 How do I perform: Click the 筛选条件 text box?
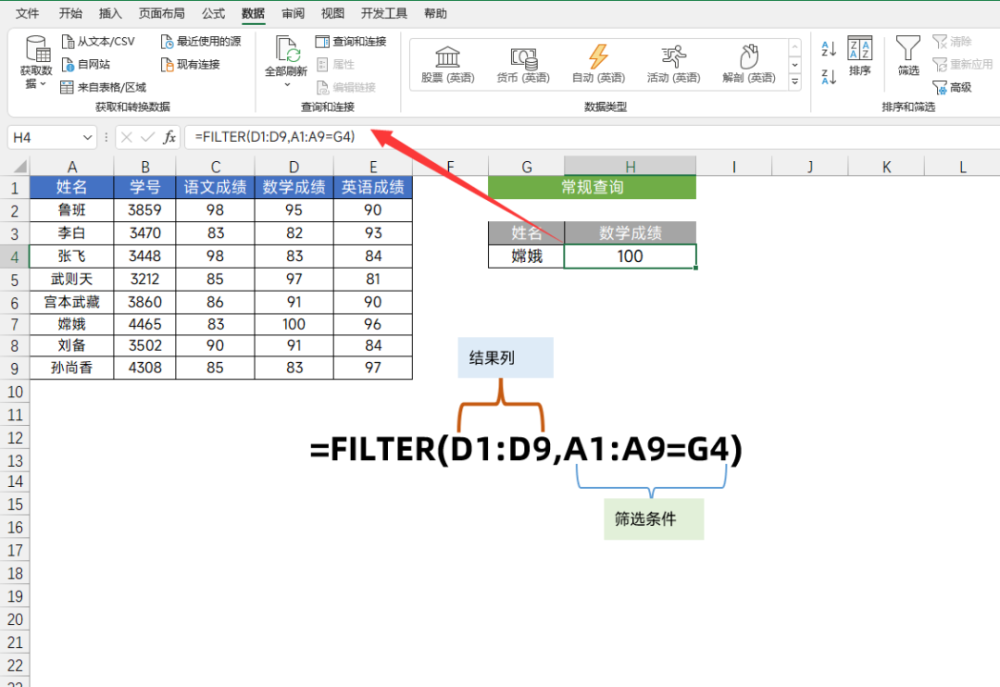click(654, 519)
